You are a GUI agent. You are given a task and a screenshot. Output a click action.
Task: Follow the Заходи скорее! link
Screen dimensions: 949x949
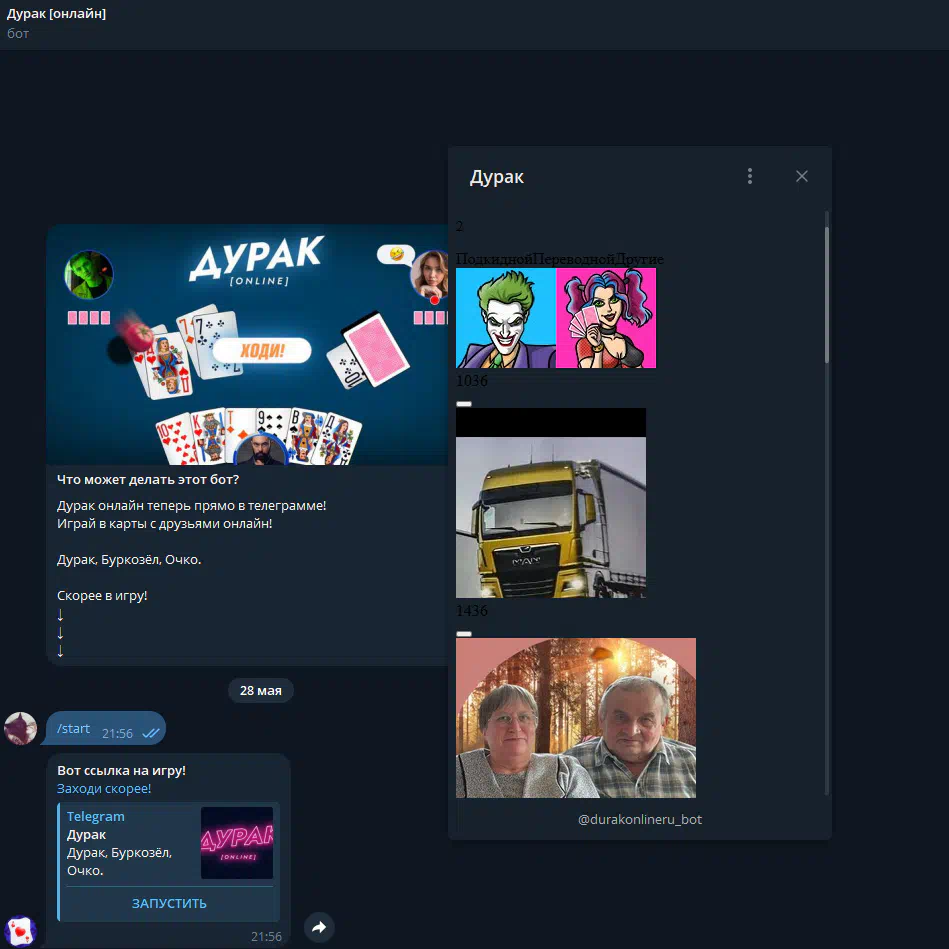point(104,789)
